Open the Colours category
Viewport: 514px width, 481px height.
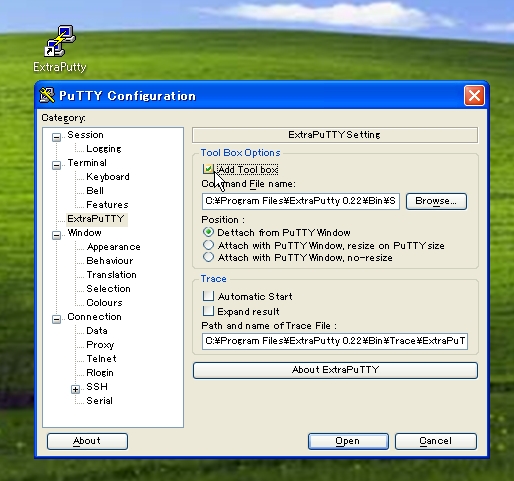(104, 303)
